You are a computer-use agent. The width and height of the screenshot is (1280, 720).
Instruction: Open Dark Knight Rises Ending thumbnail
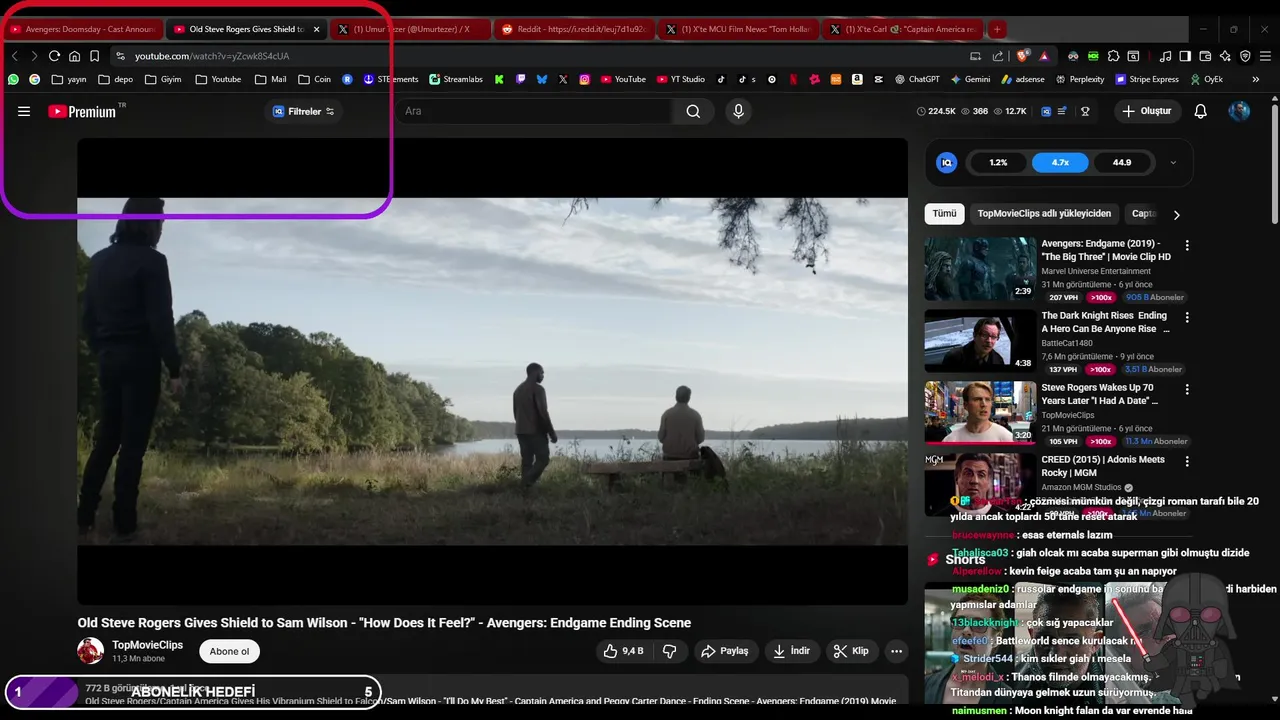(980, 340)
